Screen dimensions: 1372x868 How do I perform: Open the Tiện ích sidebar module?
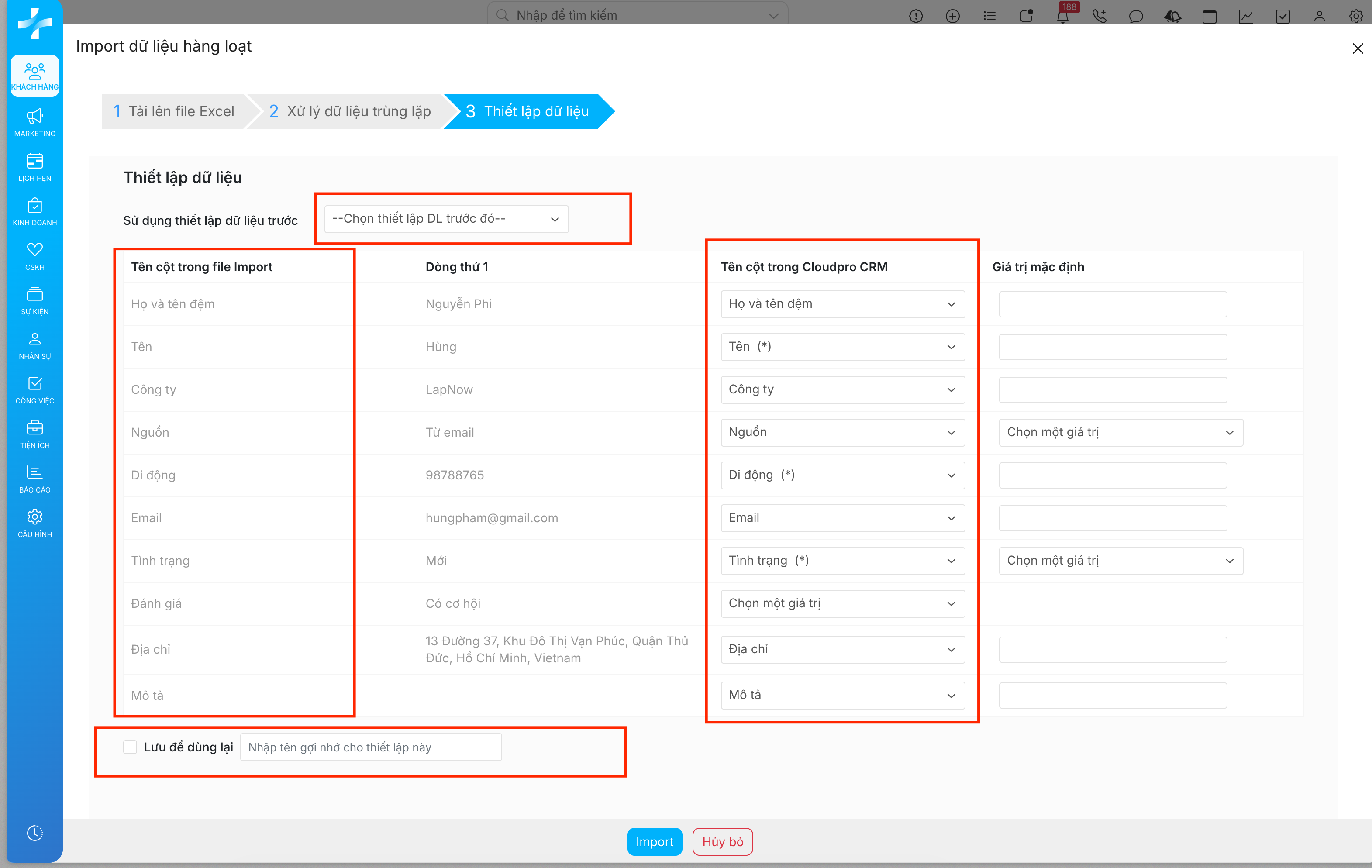click(x=35, y=434)
